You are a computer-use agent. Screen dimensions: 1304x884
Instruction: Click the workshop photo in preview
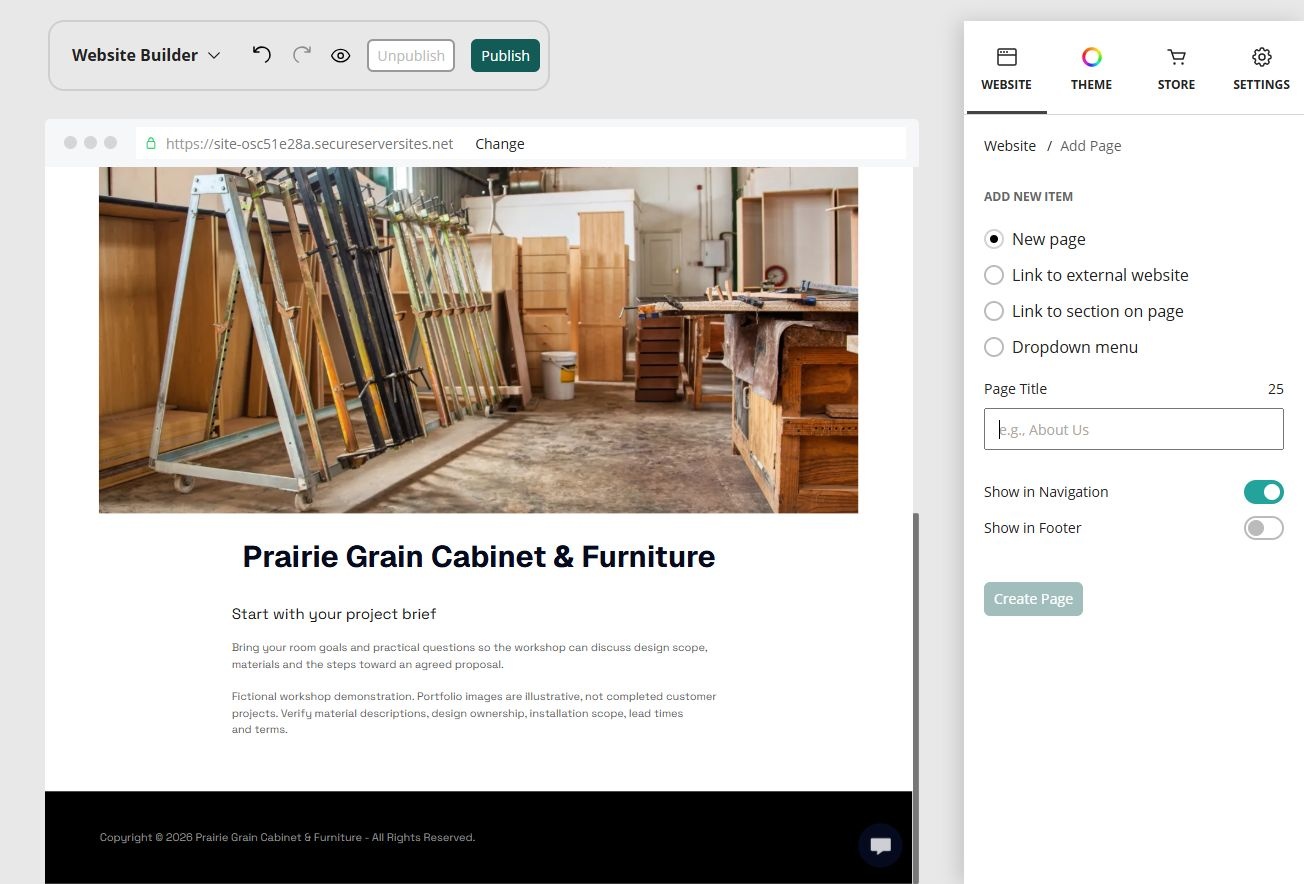(478, 340)
